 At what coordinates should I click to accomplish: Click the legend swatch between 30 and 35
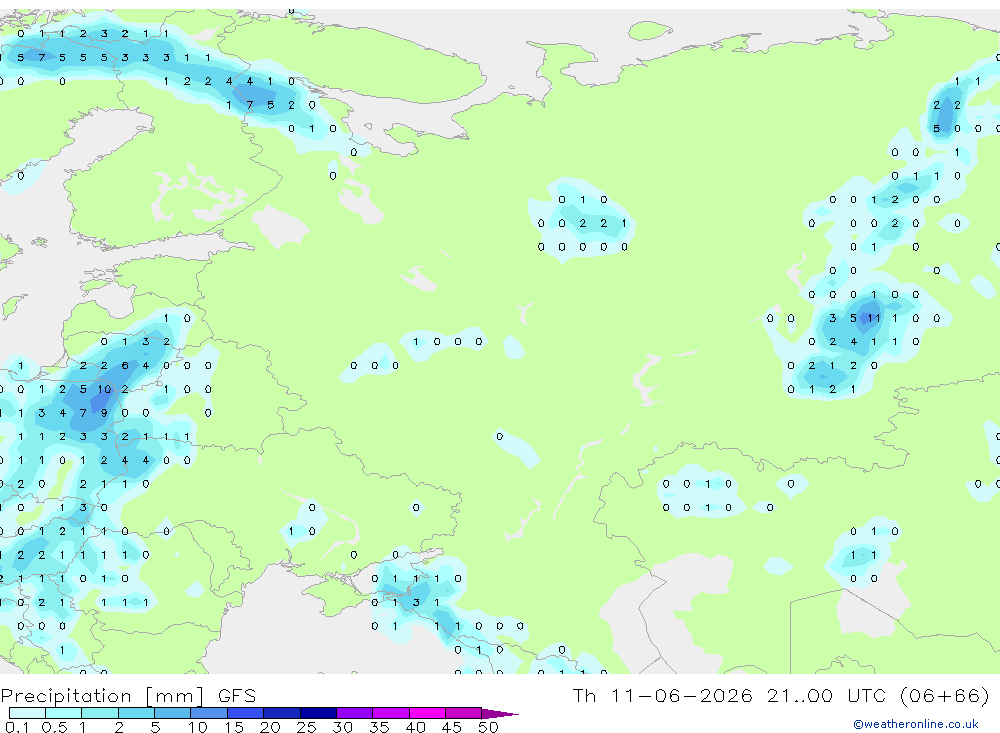pos(355,713)
